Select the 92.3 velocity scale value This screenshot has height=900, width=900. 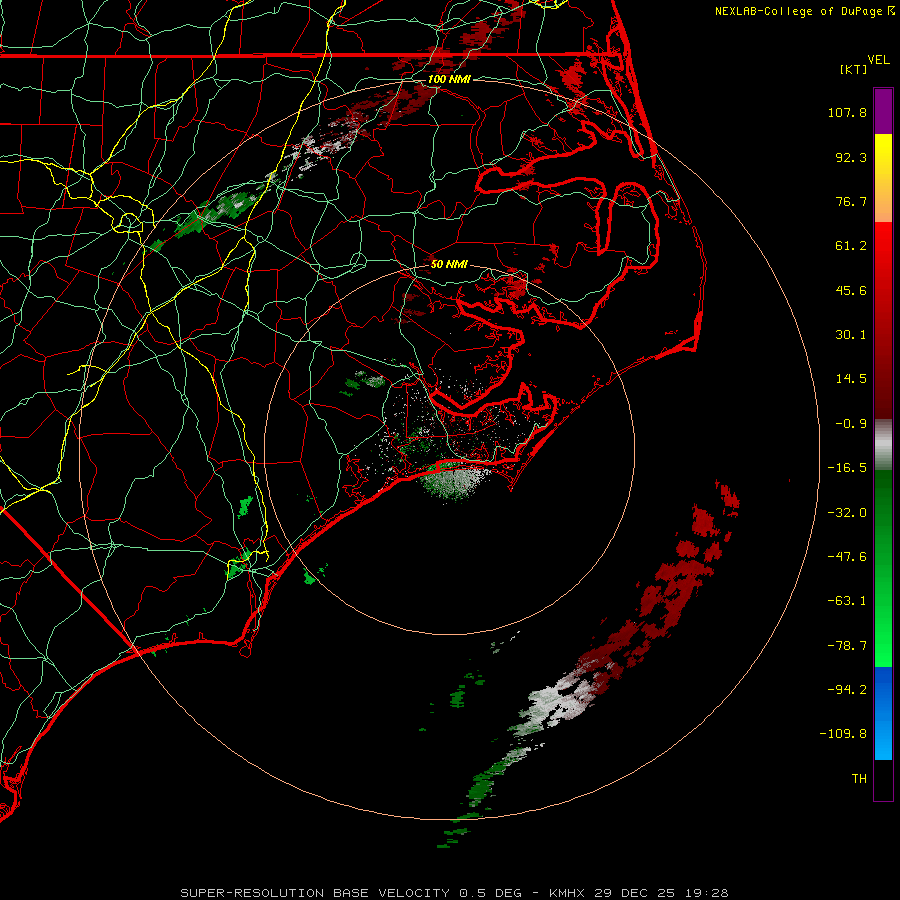[851, 157]
